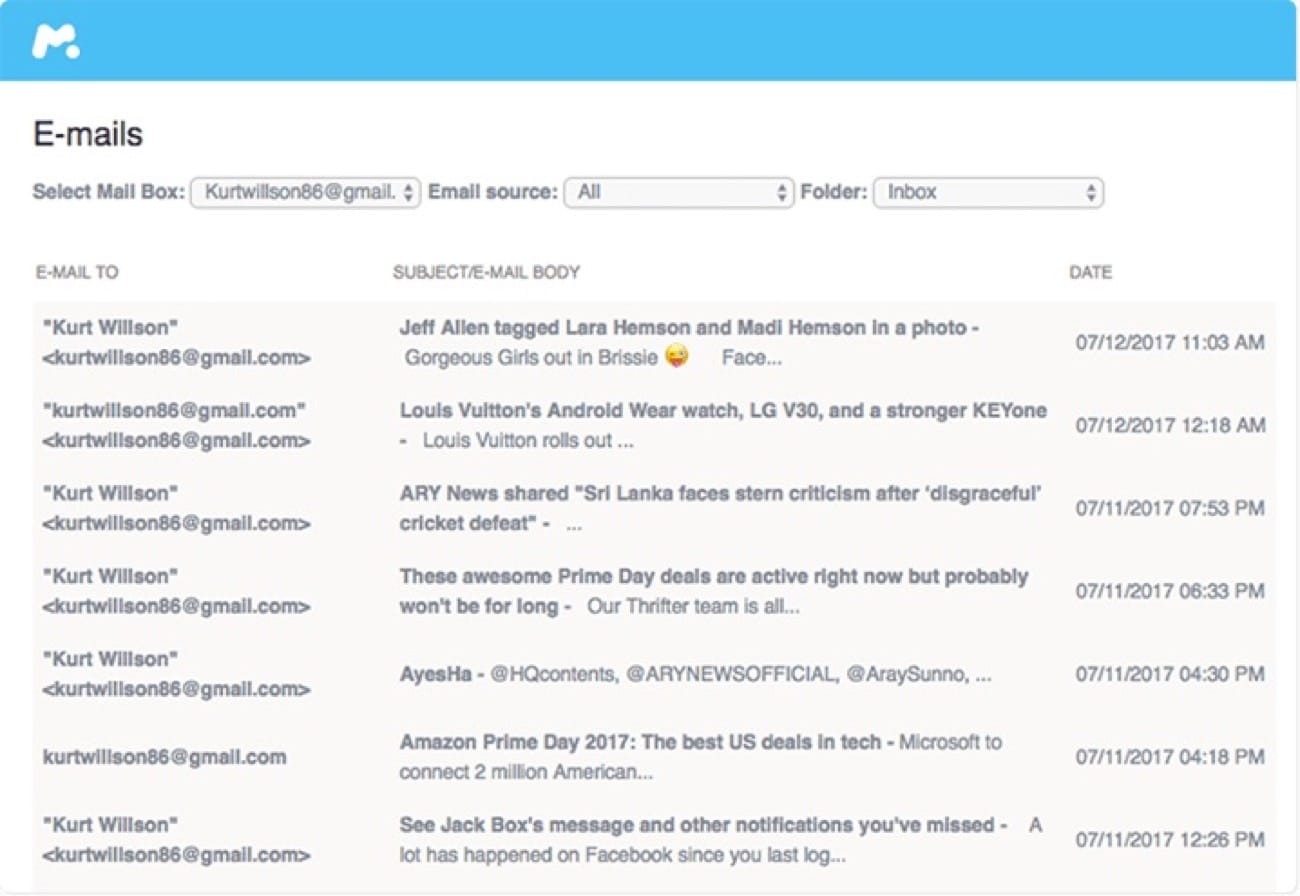Open the Amazon Prime Day 2017 email
1300x896 pixels.
(x=700, y=757)
